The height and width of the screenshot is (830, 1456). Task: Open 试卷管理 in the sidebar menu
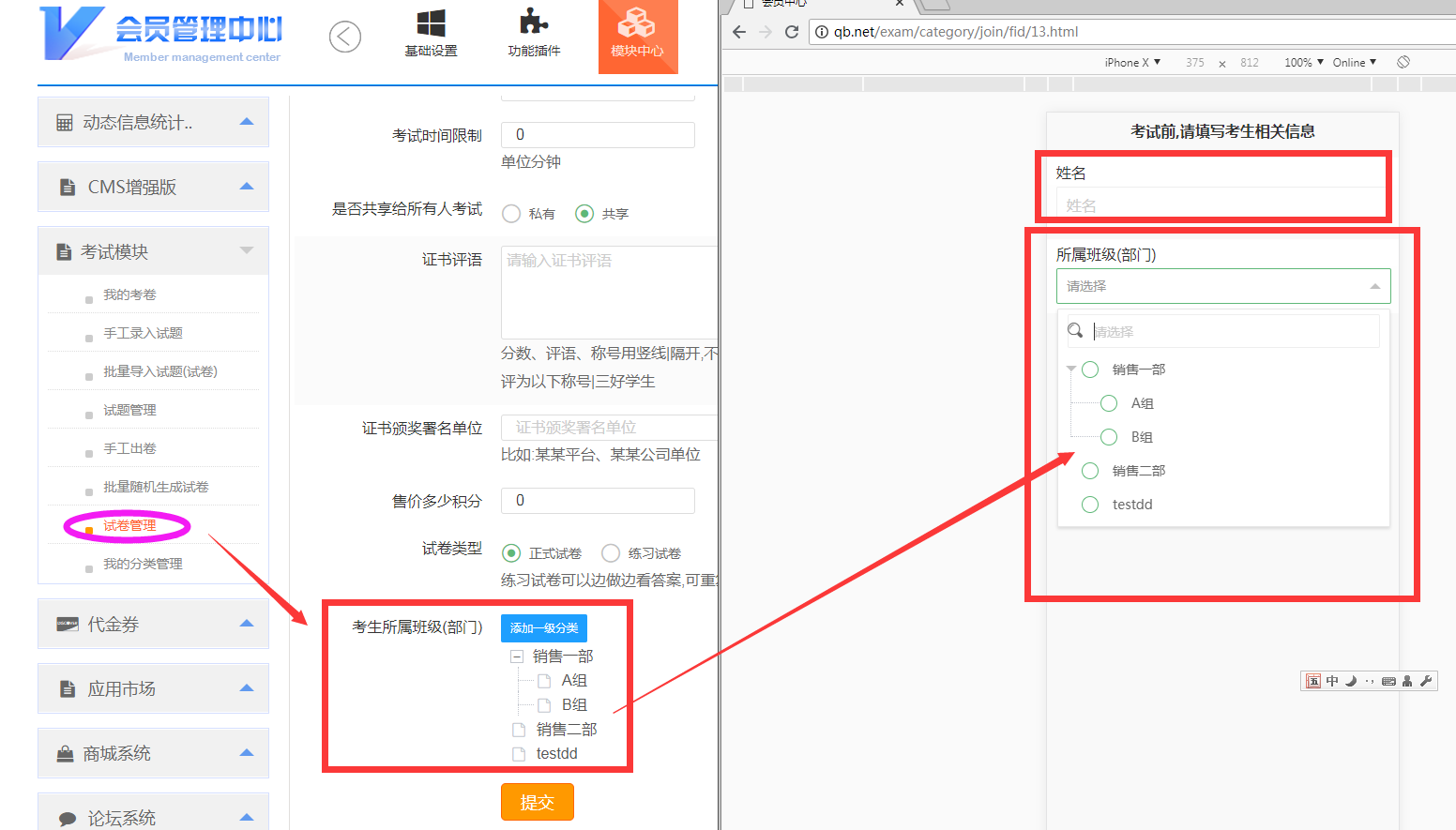click(x=129, y=526)
